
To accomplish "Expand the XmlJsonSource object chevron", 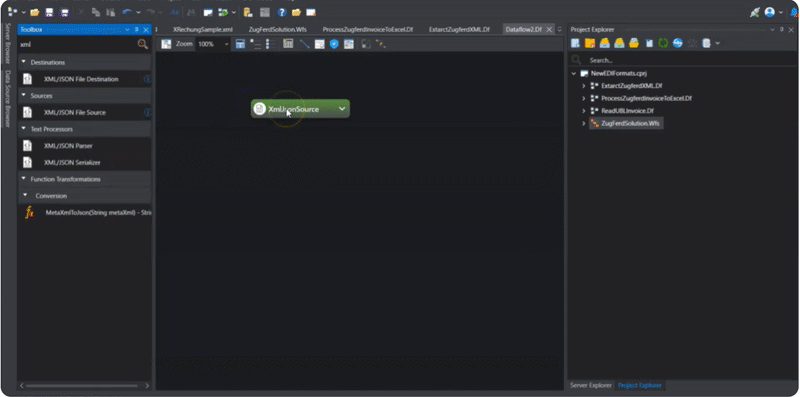I will point(342,109).
